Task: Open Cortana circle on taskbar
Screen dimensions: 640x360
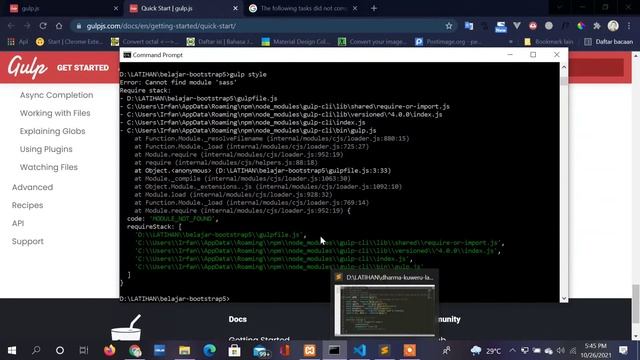Action: click(x=60, y=350)
